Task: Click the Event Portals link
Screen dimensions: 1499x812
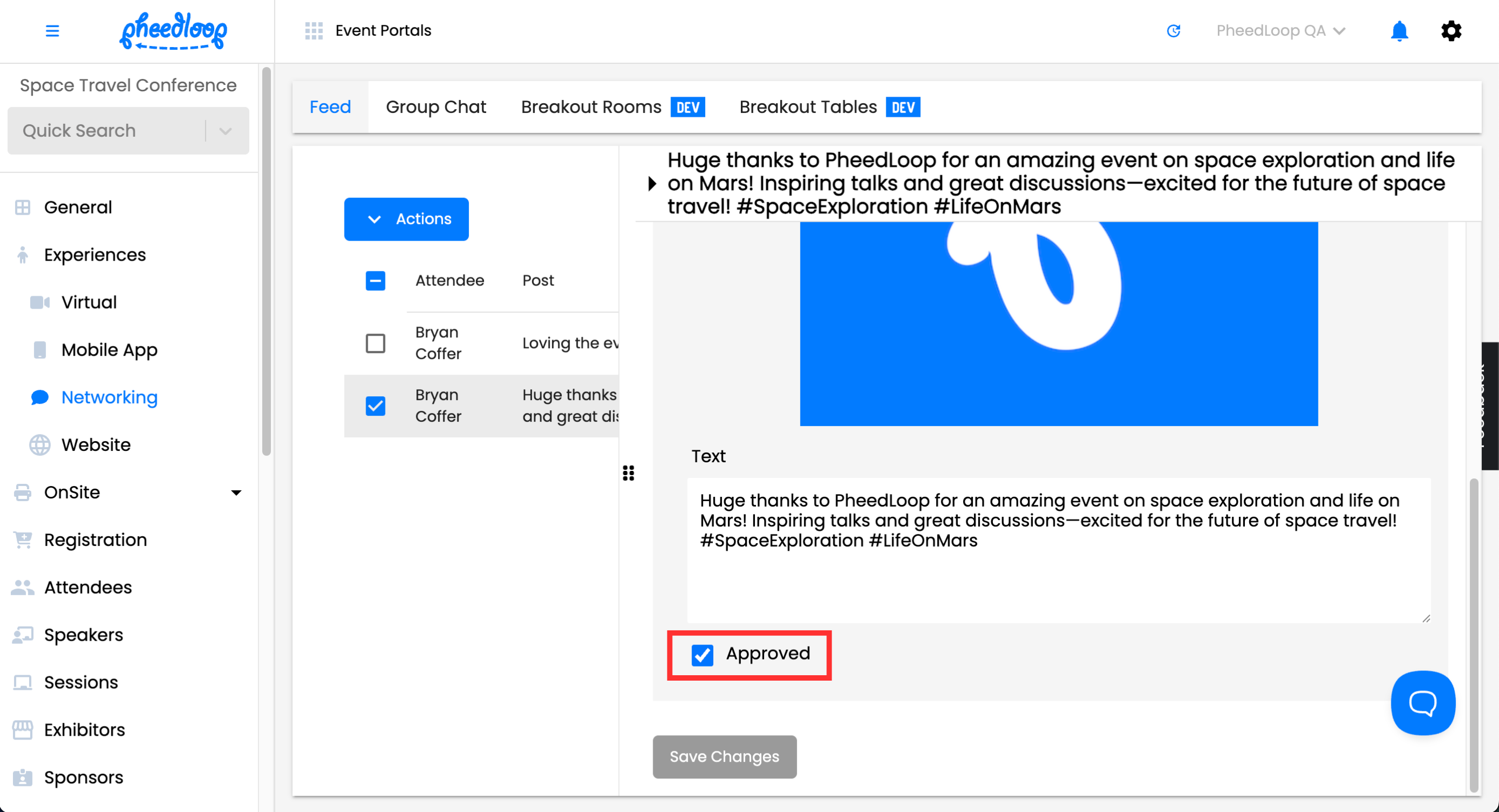Action: 383,31
